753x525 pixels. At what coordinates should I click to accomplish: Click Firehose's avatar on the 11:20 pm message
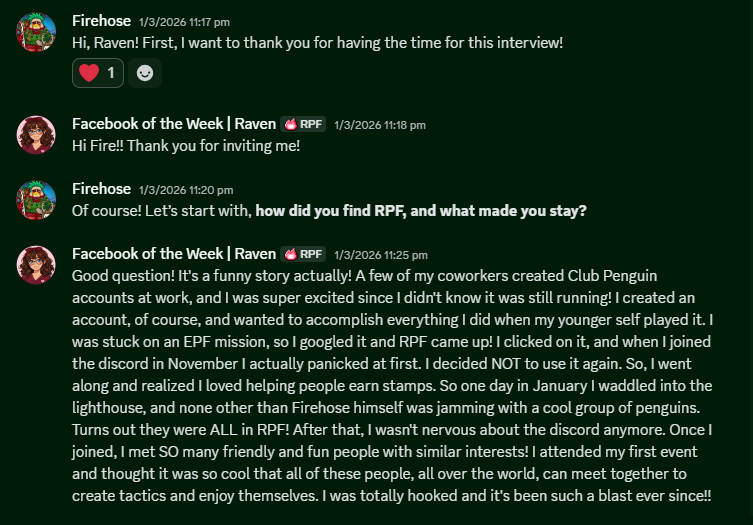pyautogui.click(x=35, y=200)
